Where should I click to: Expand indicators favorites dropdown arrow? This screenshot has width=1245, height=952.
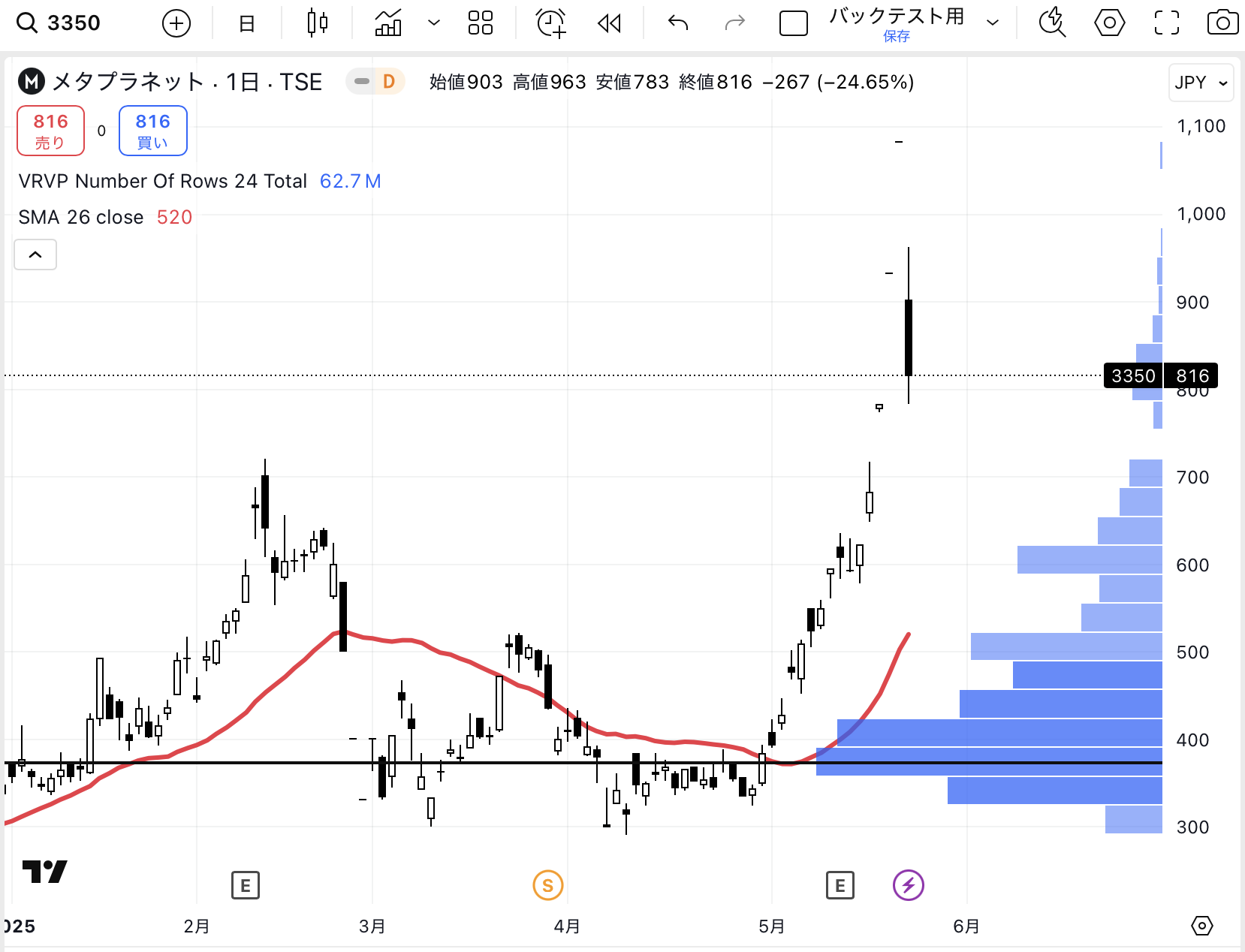[x=433, y=23]
